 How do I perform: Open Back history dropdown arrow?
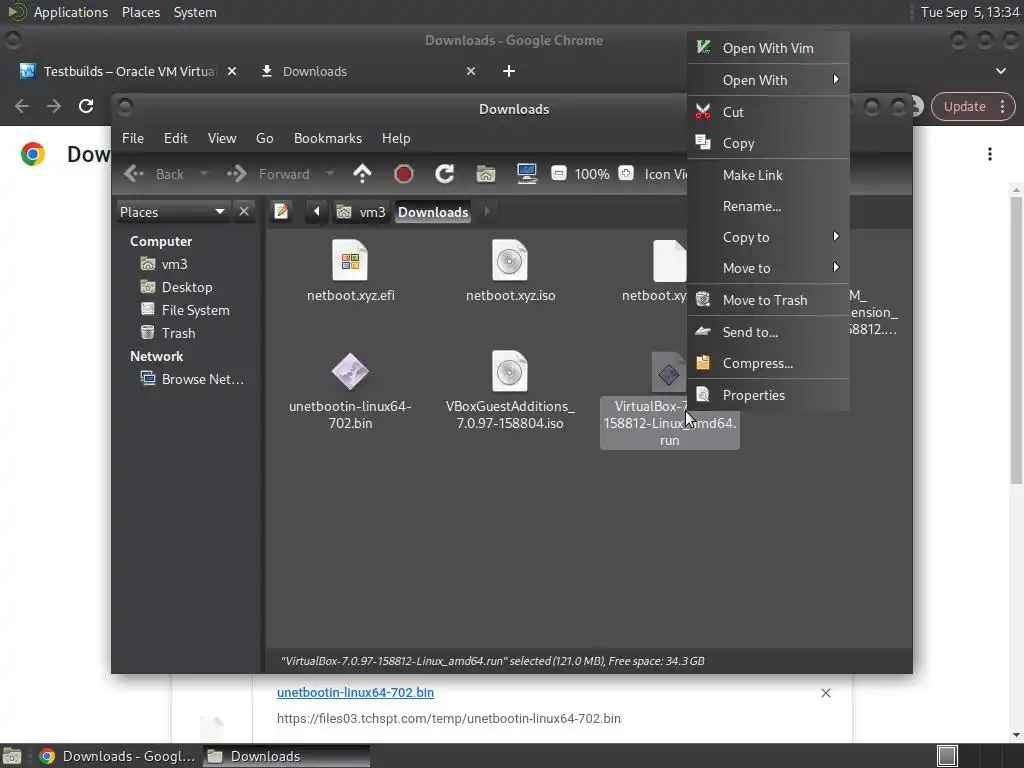click(204, 174)
